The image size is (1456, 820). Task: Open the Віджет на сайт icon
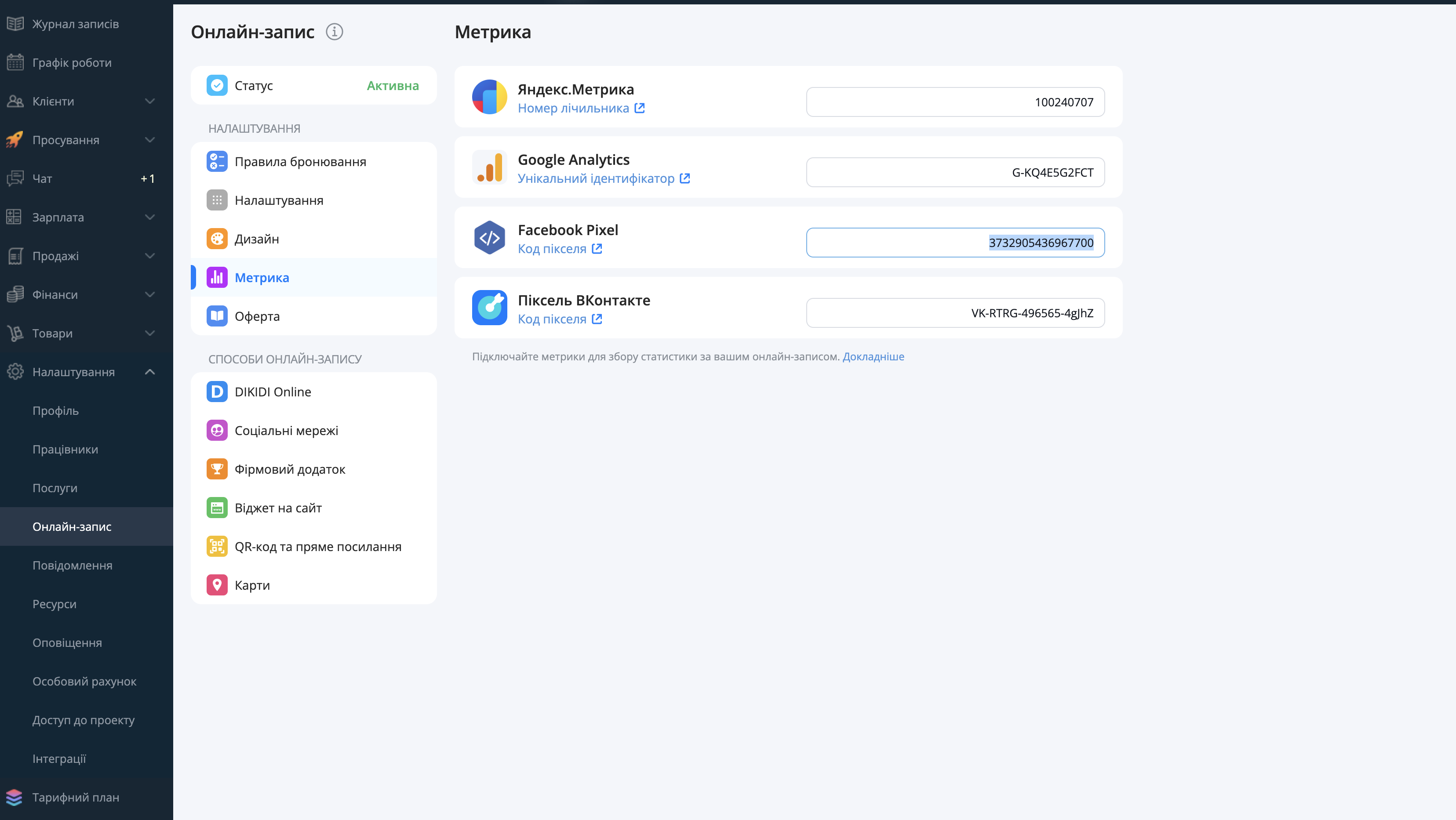click(217, 508)
